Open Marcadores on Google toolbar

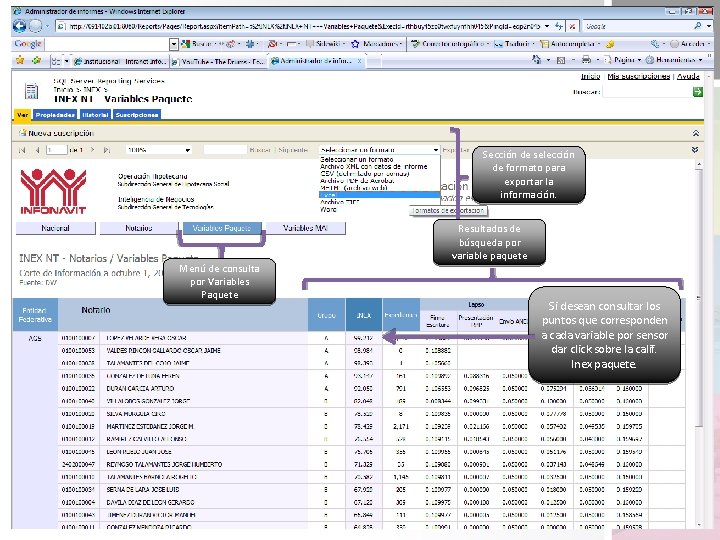tap(376, 44)
